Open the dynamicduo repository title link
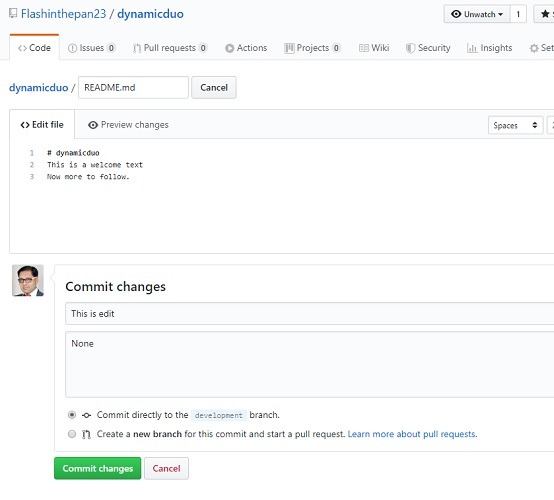This screenshot has width=554, height=500. (x=151, y=14)
